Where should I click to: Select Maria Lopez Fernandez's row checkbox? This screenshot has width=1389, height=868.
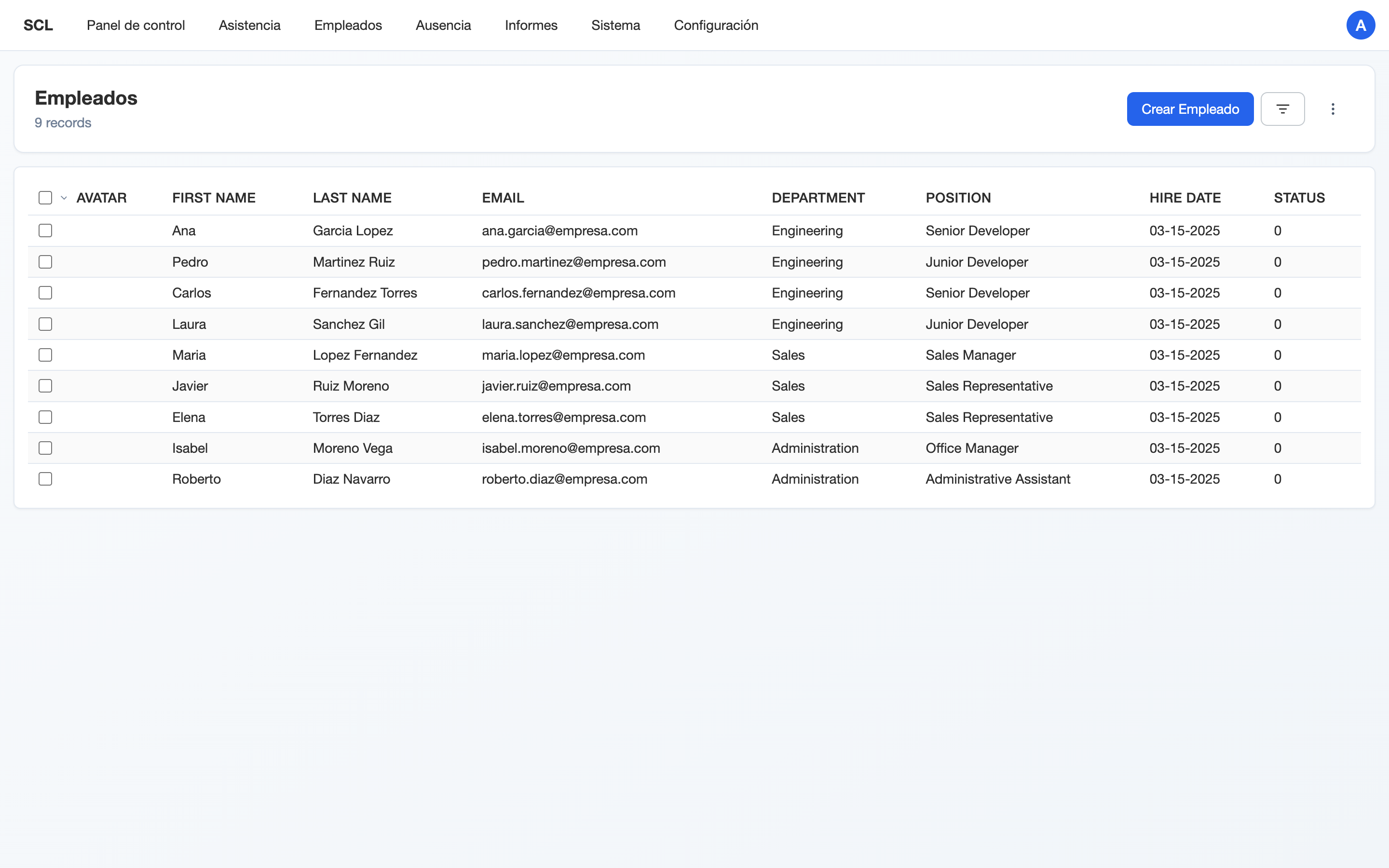pyautogui.click(x=45, y=355)
